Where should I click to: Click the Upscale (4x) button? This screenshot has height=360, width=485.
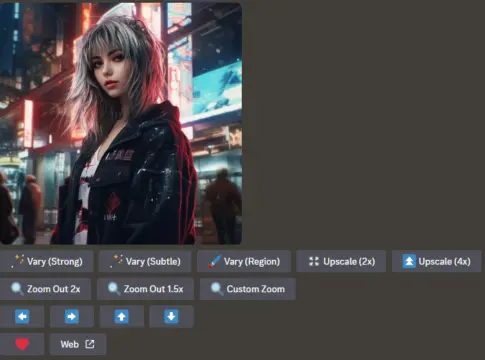436,261
